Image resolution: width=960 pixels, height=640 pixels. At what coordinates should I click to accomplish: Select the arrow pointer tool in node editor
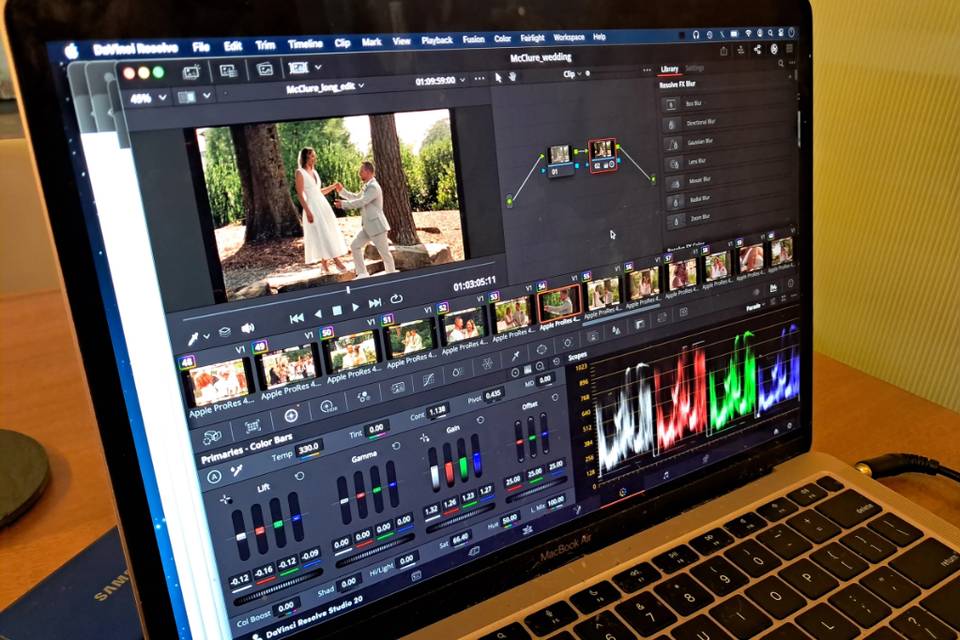click(498, 77)
